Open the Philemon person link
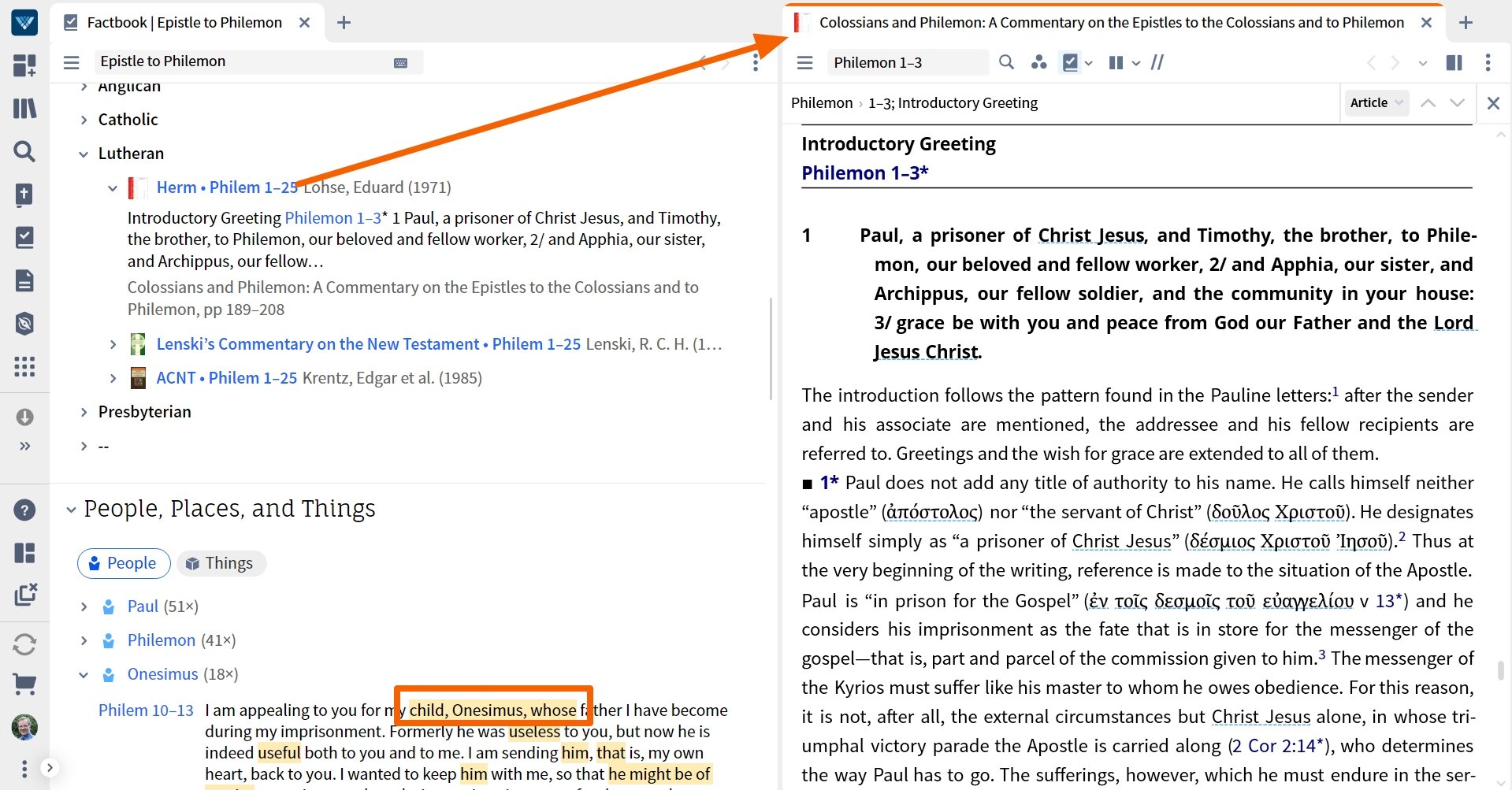 coord(161,640)
